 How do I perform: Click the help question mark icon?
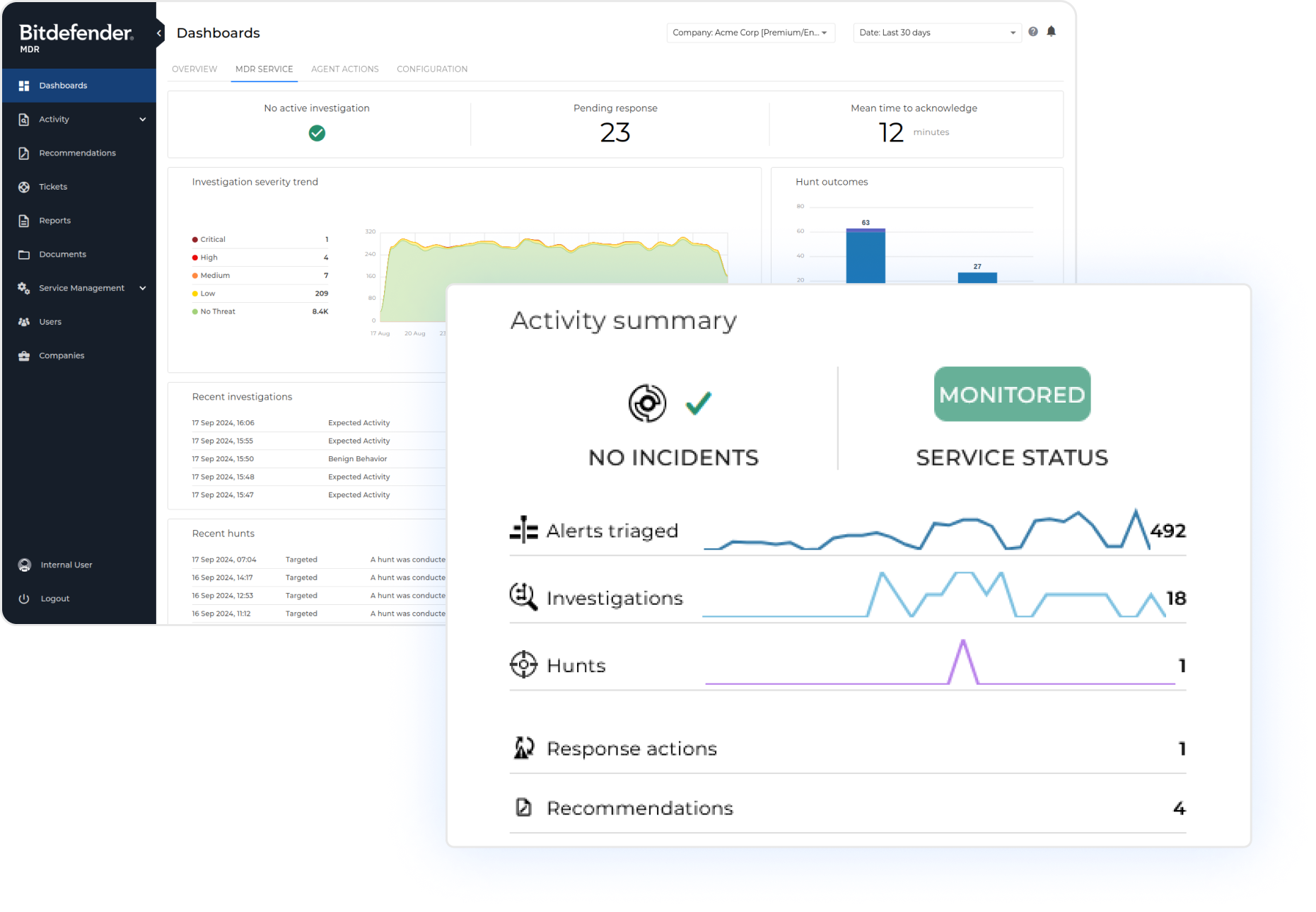[1032, 32]
